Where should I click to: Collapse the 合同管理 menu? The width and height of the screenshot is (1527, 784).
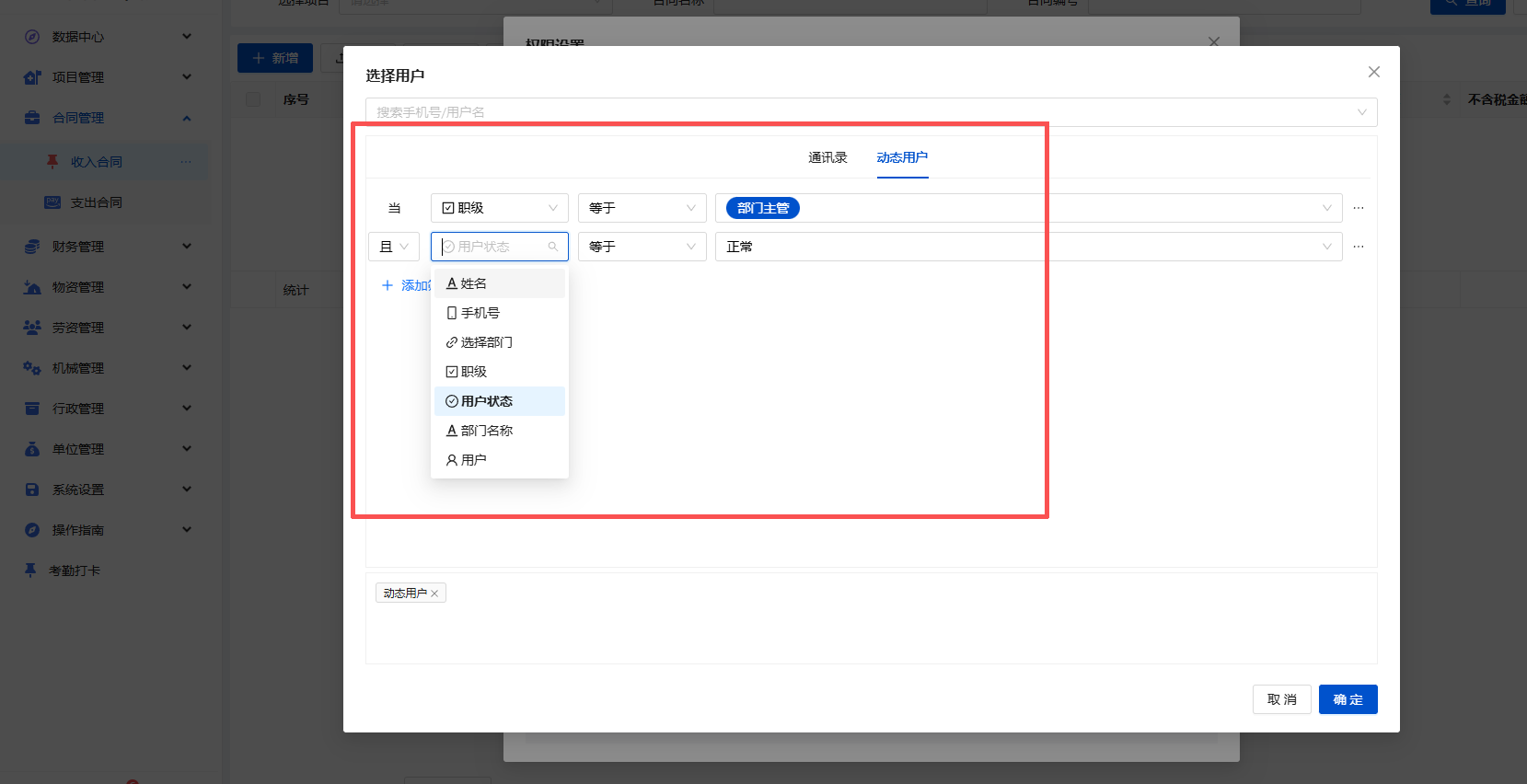(187, 118)
